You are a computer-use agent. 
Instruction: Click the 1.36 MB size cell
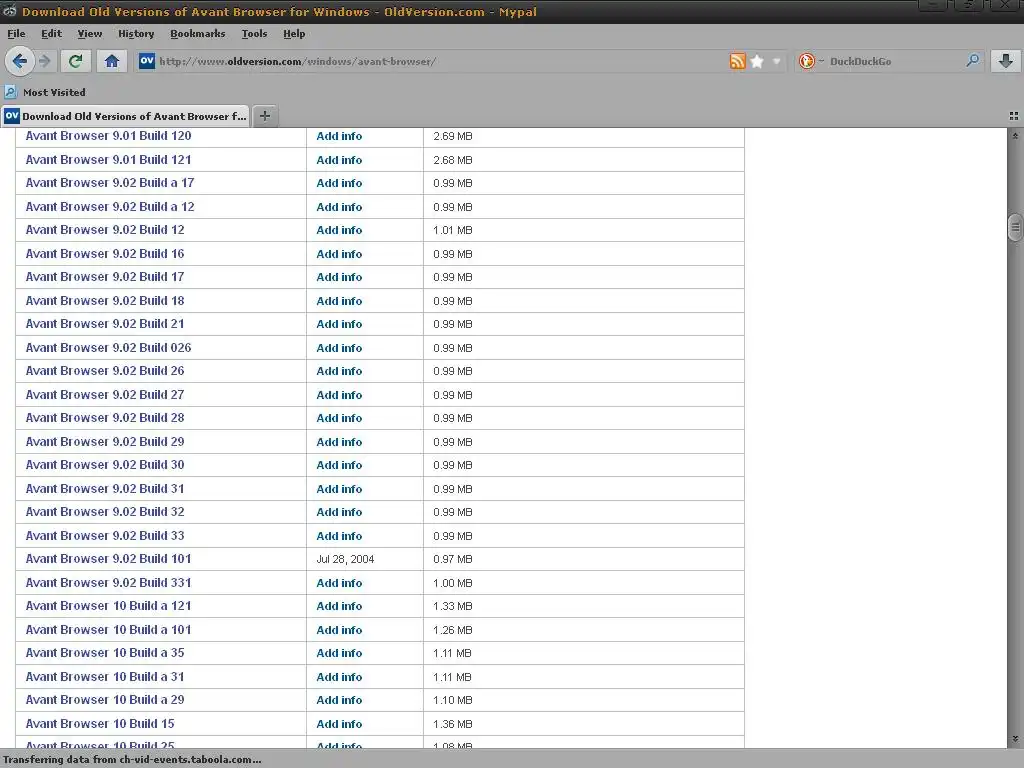(x=453, y=724)
